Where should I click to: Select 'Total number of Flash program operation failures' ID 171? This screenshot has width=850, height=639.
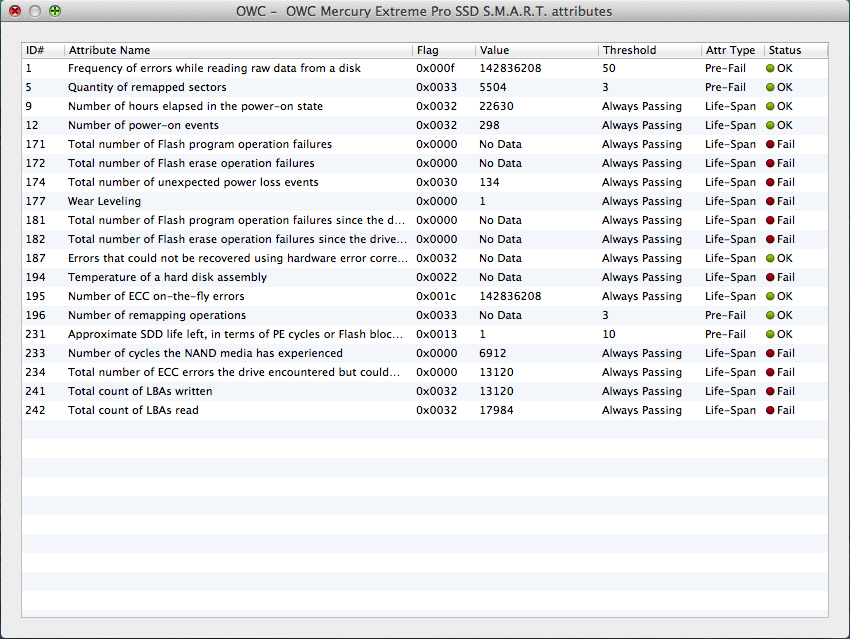[425, 144]
